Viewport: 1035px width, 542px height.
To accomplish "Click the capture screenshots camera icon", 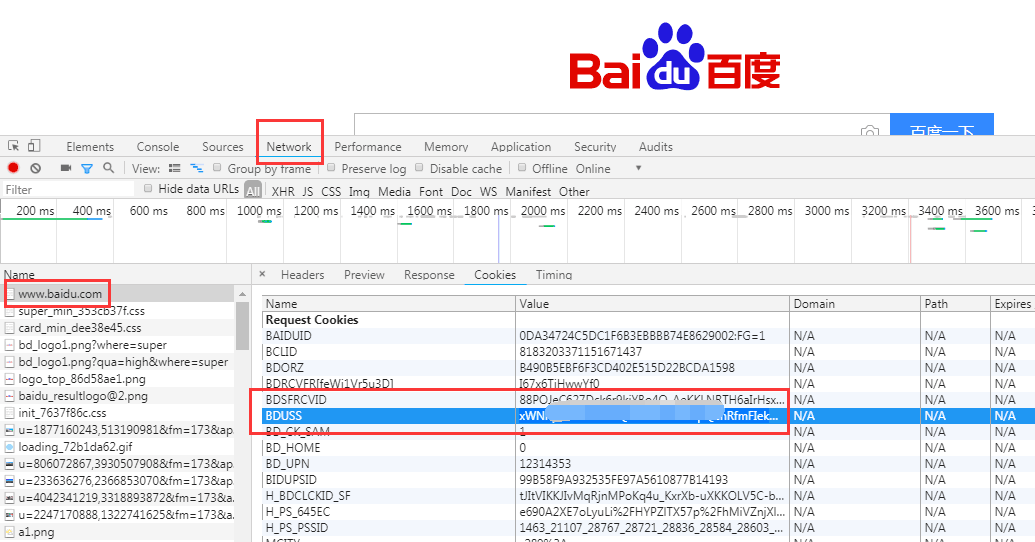I will coord(65,168).
